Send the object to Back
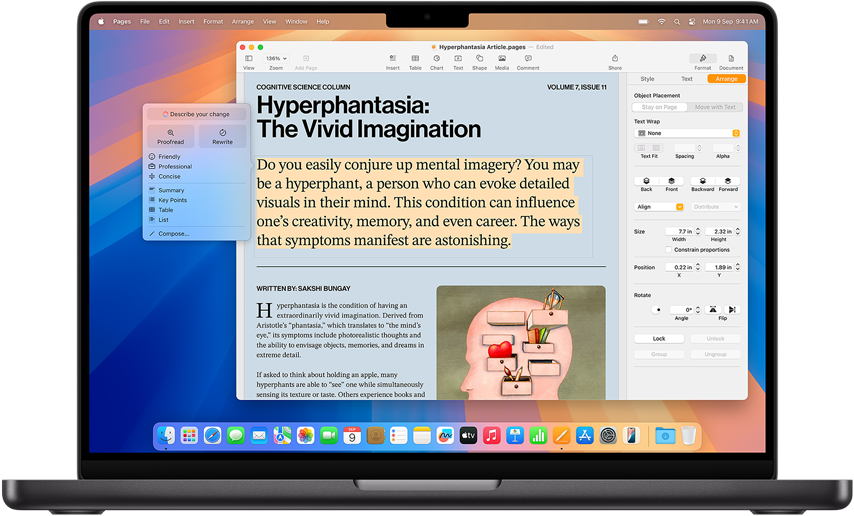854x516 pixels. click(x=646, y=183)
